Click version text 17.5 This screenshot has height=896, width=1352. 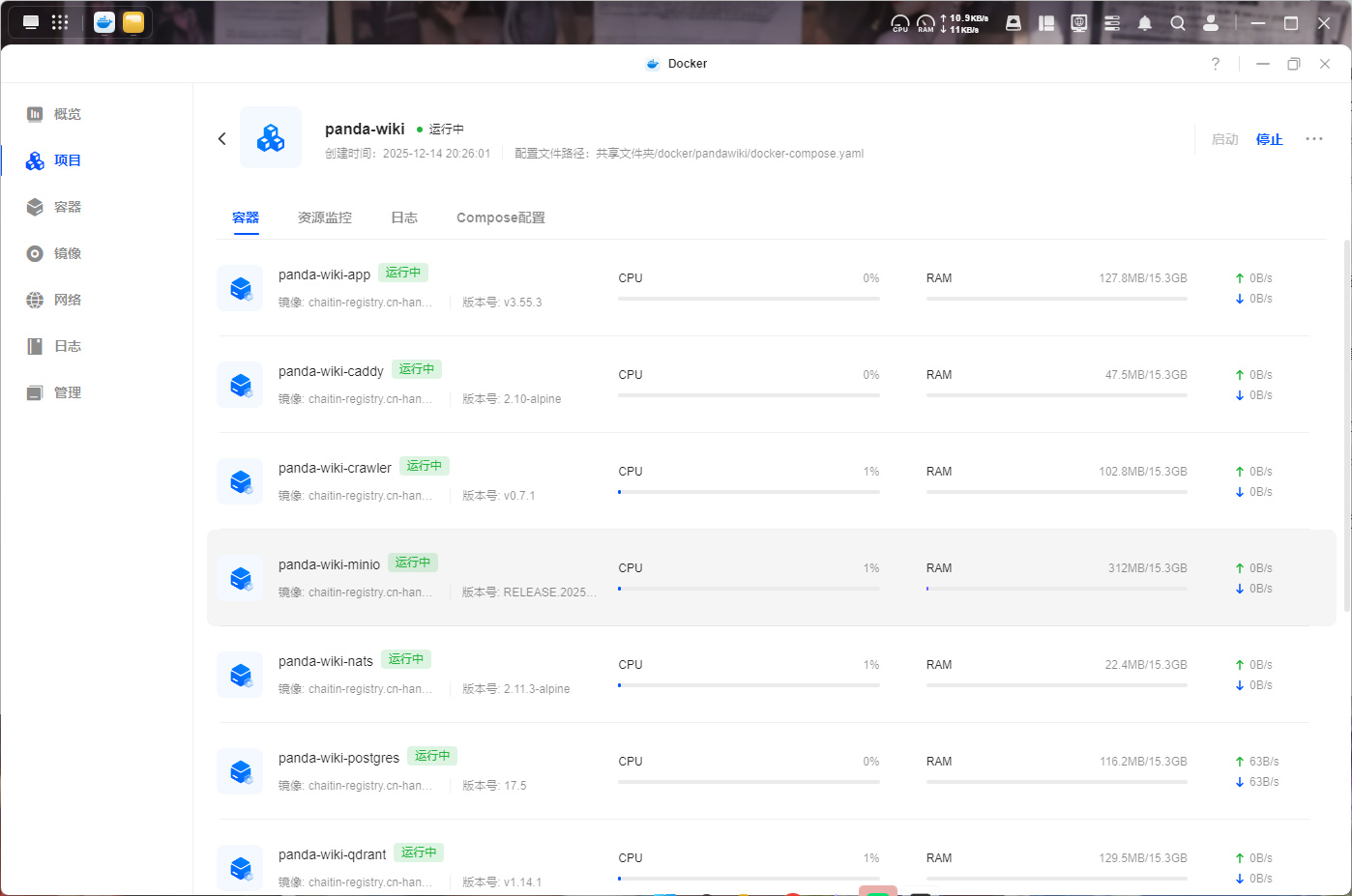515,786
